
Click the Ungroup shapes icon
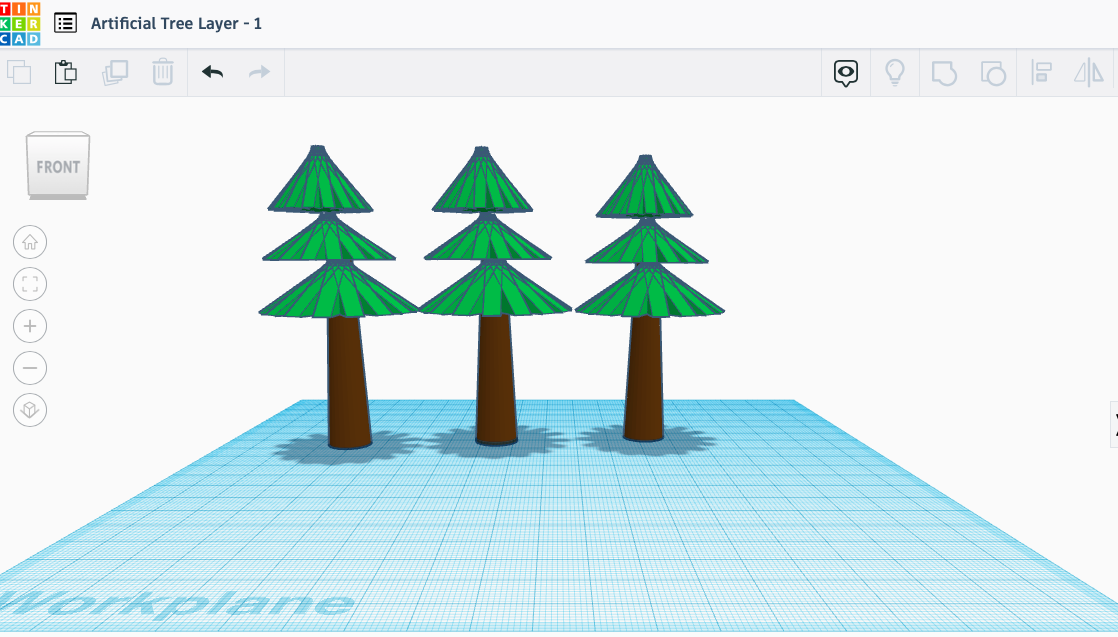point(993,73)
